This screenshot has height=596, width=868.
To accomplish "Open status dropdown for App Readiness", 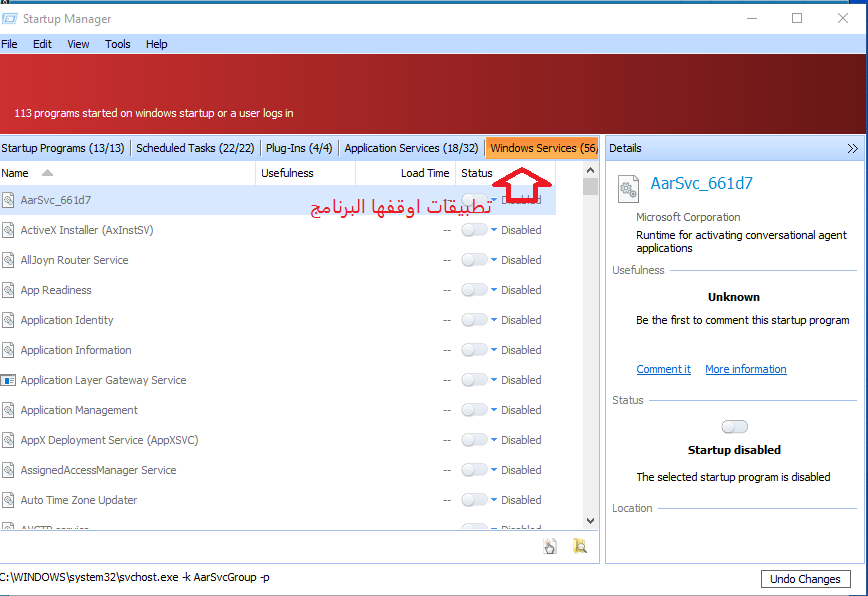I will 494,289.
